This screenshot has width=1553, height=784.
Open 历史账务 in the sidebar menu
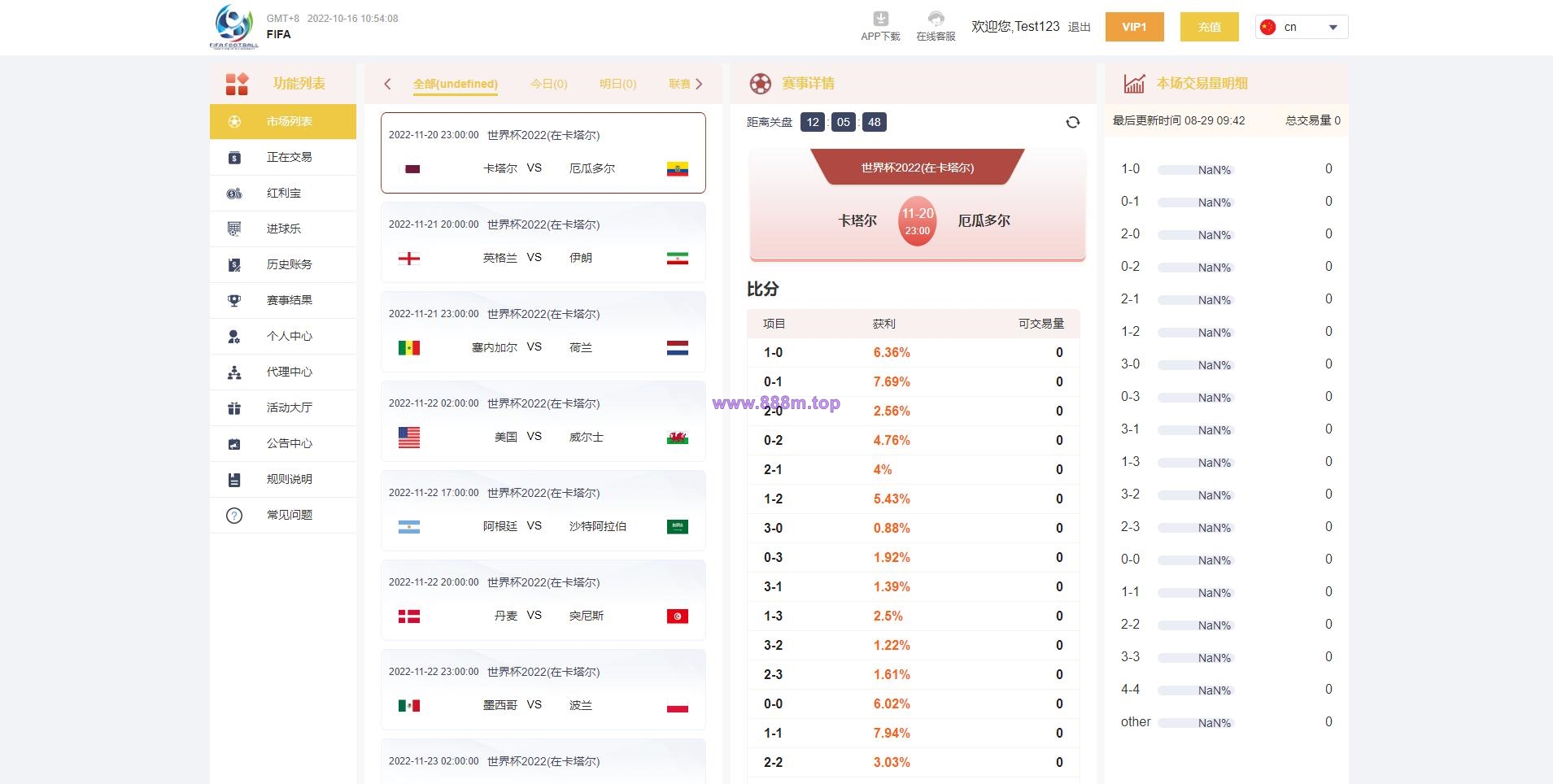[x=283, y=264]
